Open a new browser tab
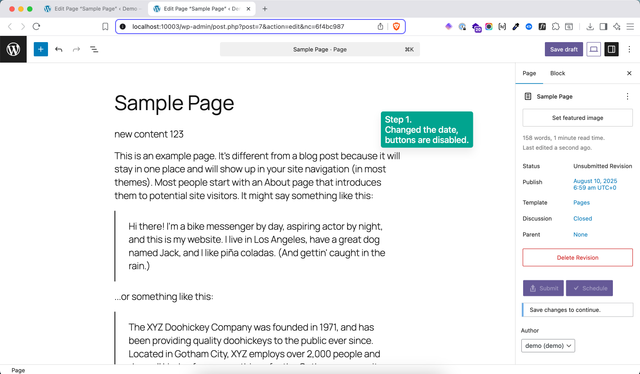This screenshot has height=374, width=640. click(265, 9)
